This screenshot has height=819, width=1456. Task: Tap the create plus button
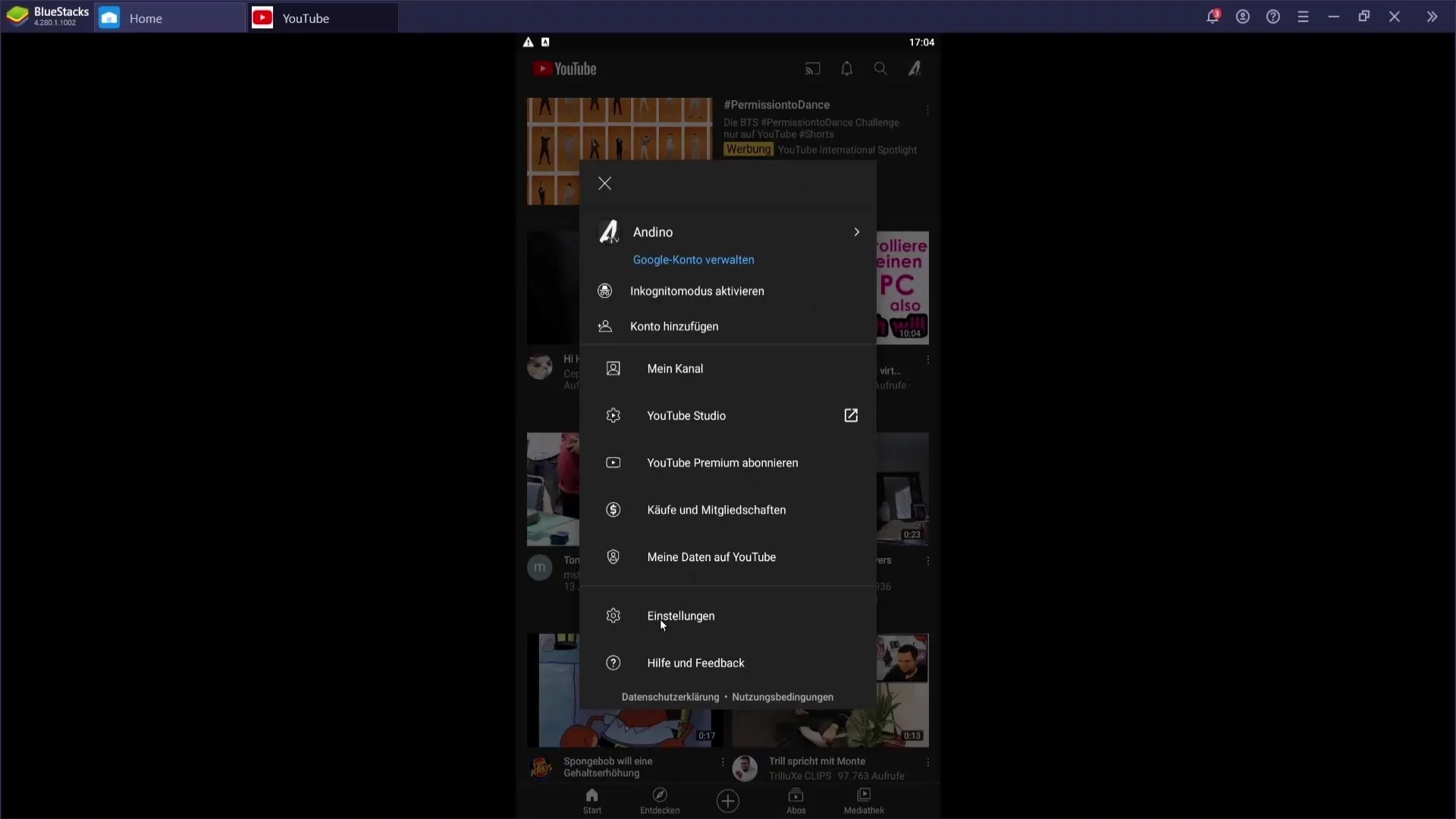tap(728, 801)
